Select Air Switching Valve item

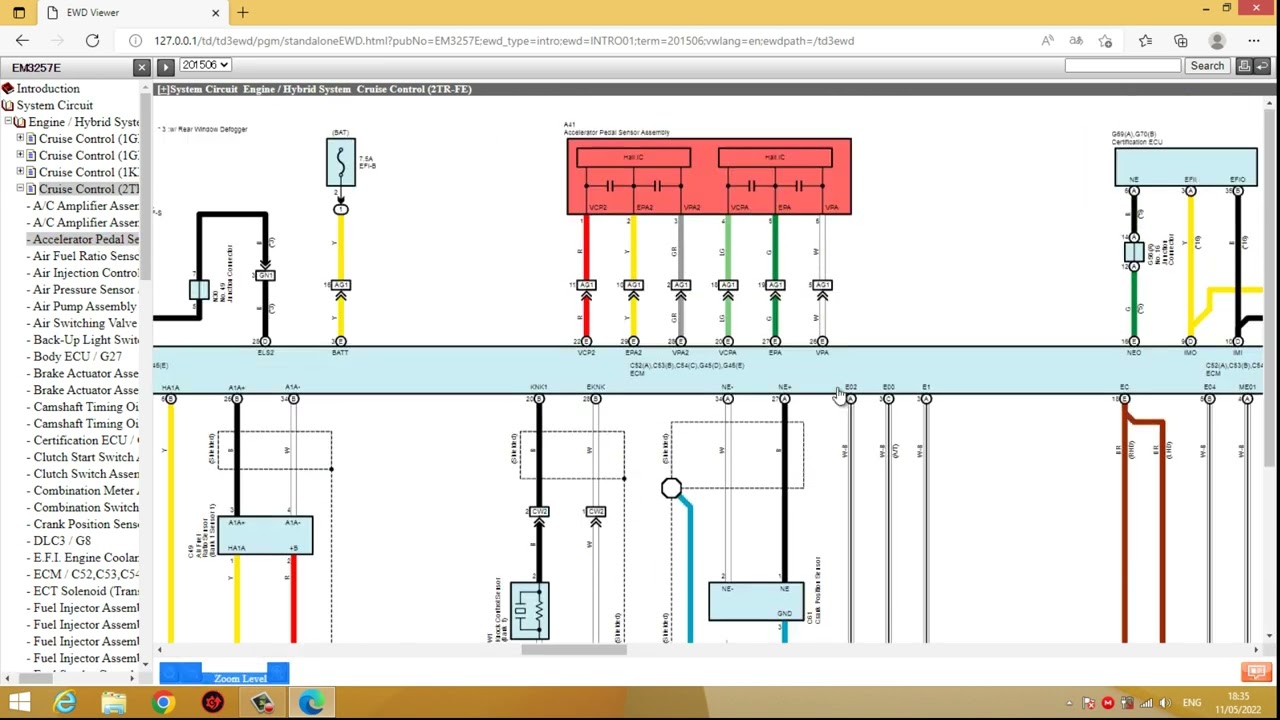(84, 324)
